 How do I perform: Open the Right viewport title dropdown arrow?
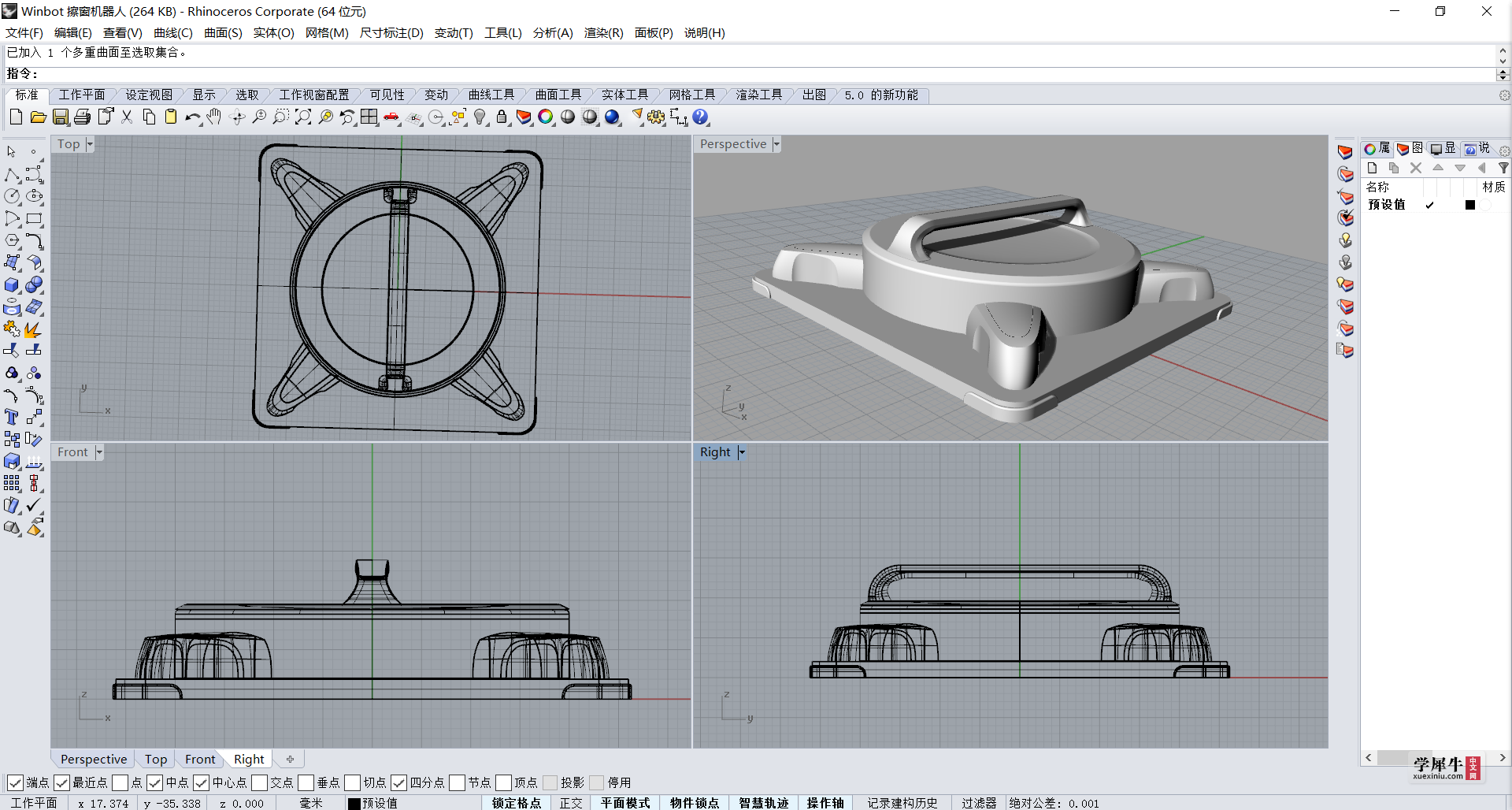(741, 452)
